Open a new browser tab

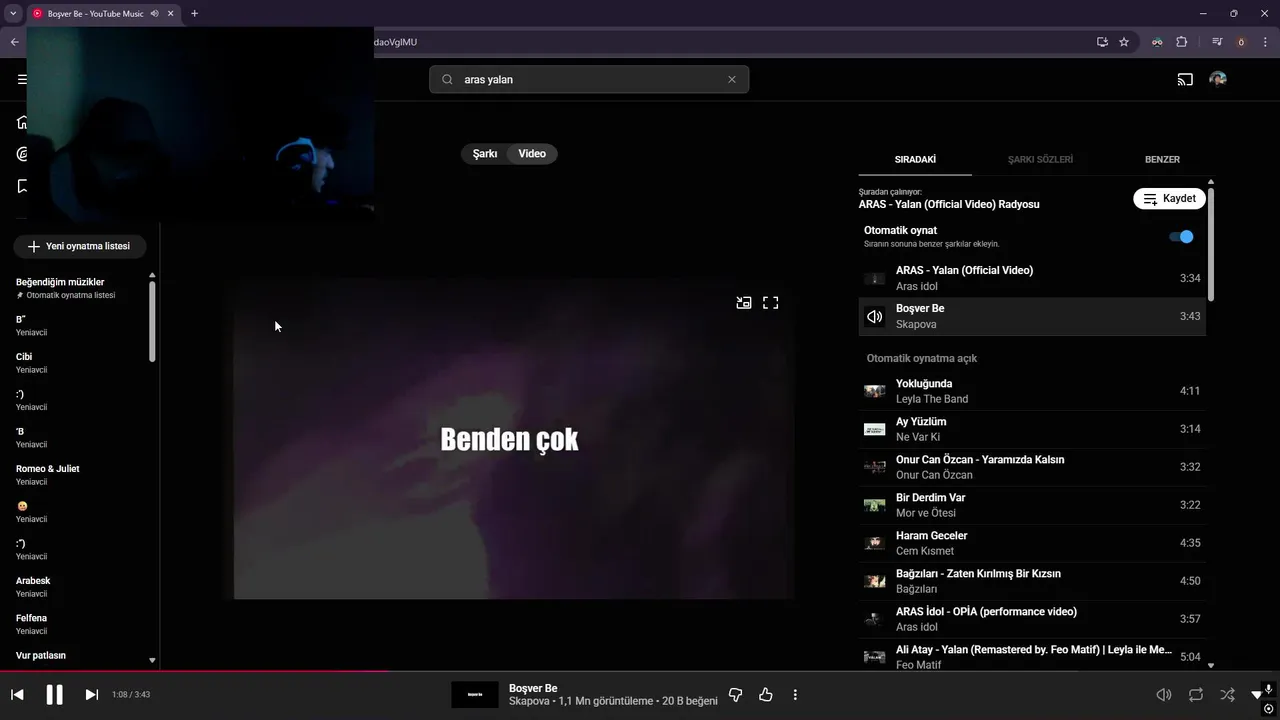pyautogui.click(x=194, y=13)
